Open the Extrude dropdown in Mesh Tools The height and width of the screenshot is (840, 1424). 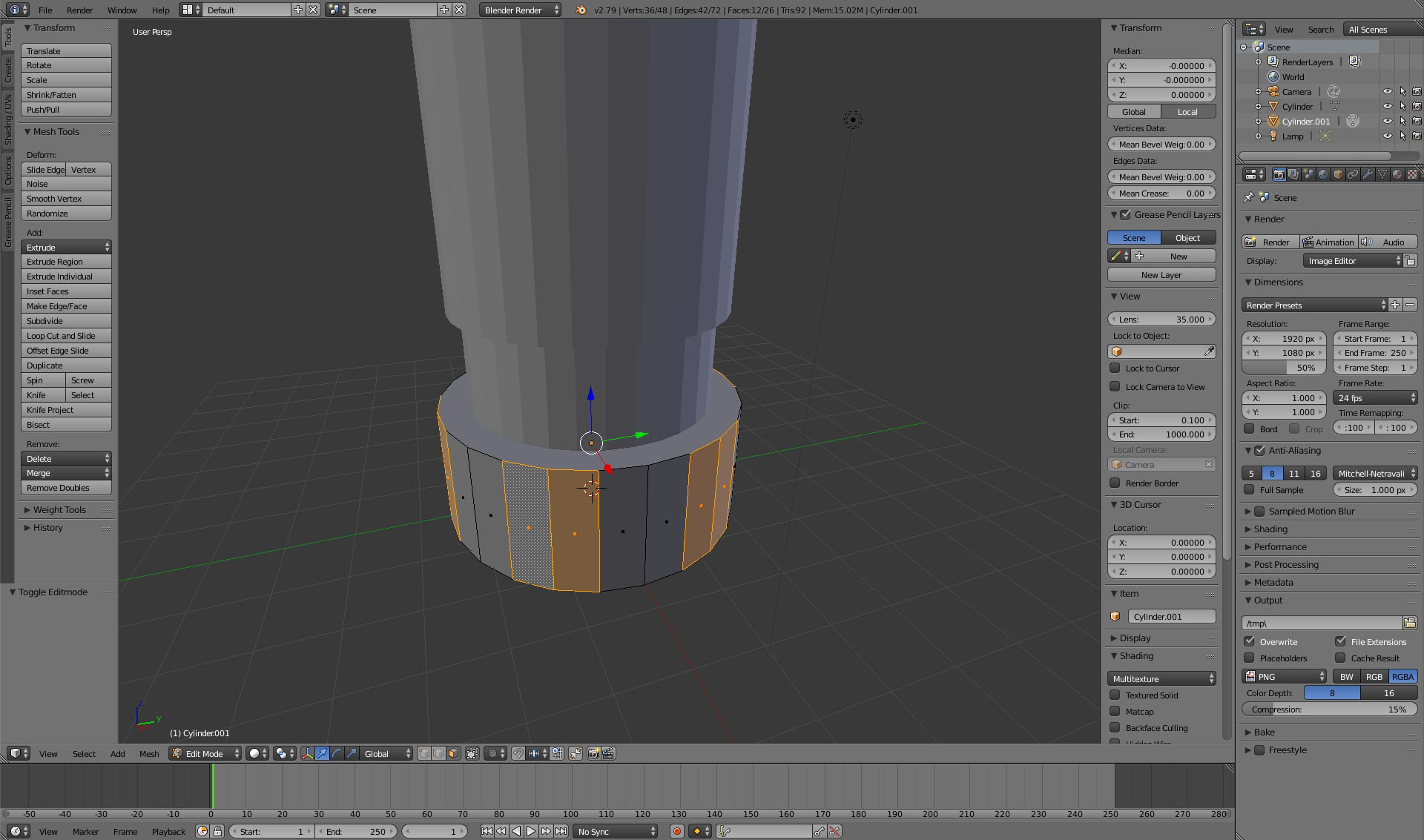coord(66,247)
